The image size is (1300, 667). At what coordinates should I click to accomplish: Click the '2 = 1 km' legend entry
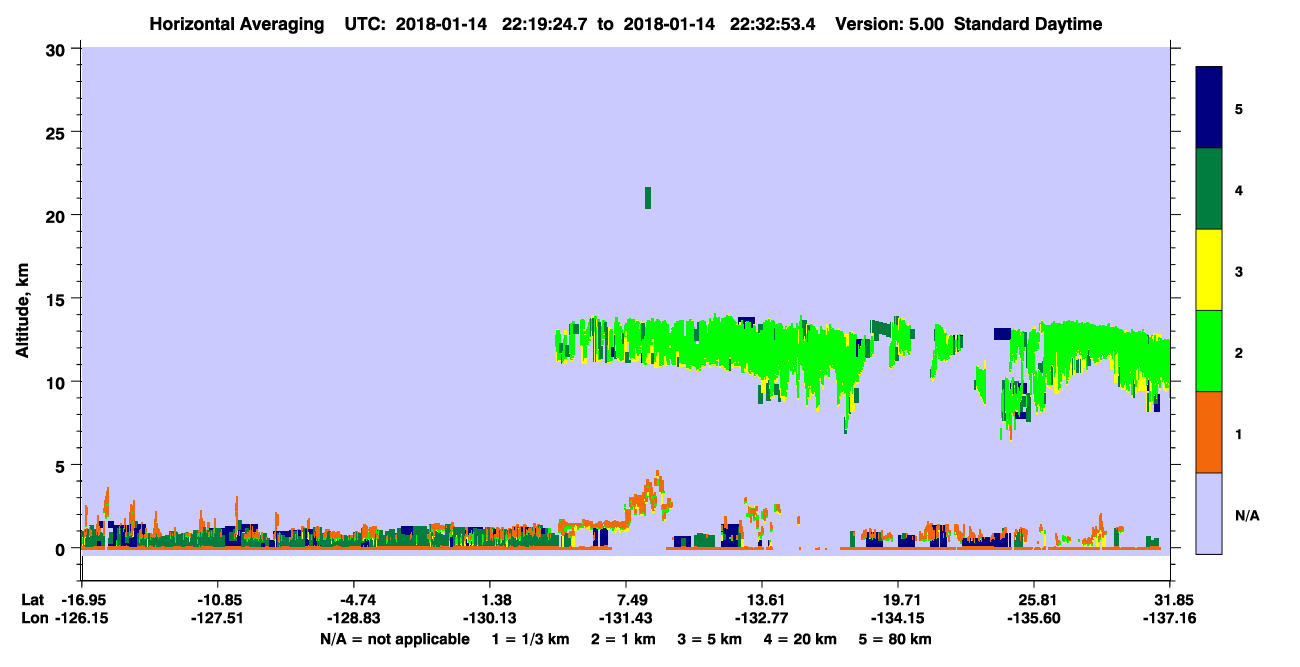[624, 639]
